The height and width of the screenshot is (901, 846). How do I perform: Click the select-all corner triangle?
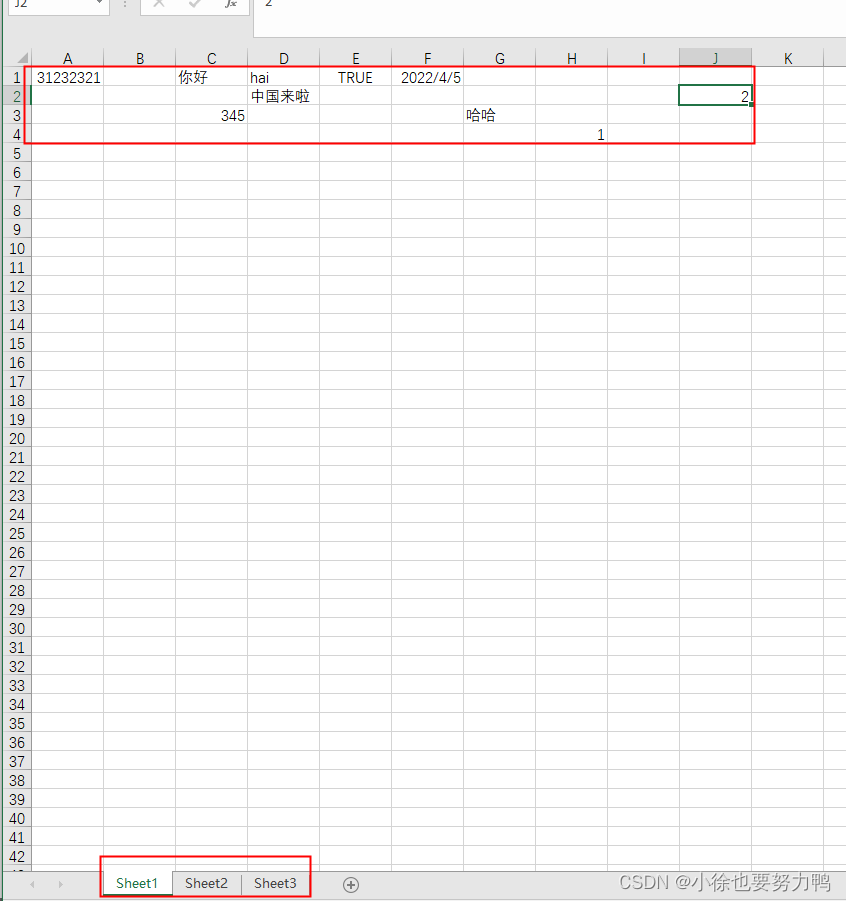tap(21, 58)
